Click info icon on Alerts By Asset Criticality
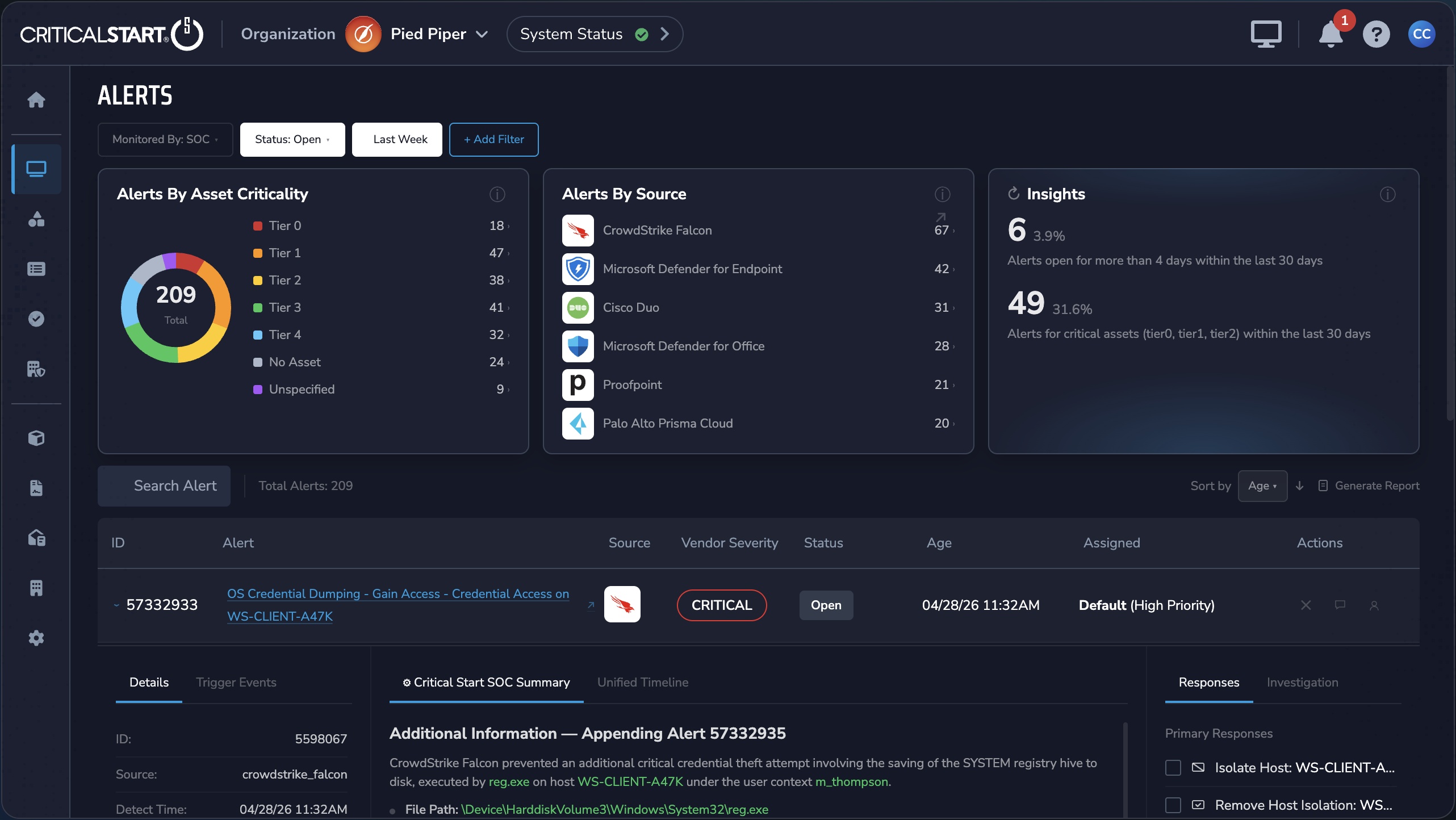1456x820 pixels. [x=497, y=194]
